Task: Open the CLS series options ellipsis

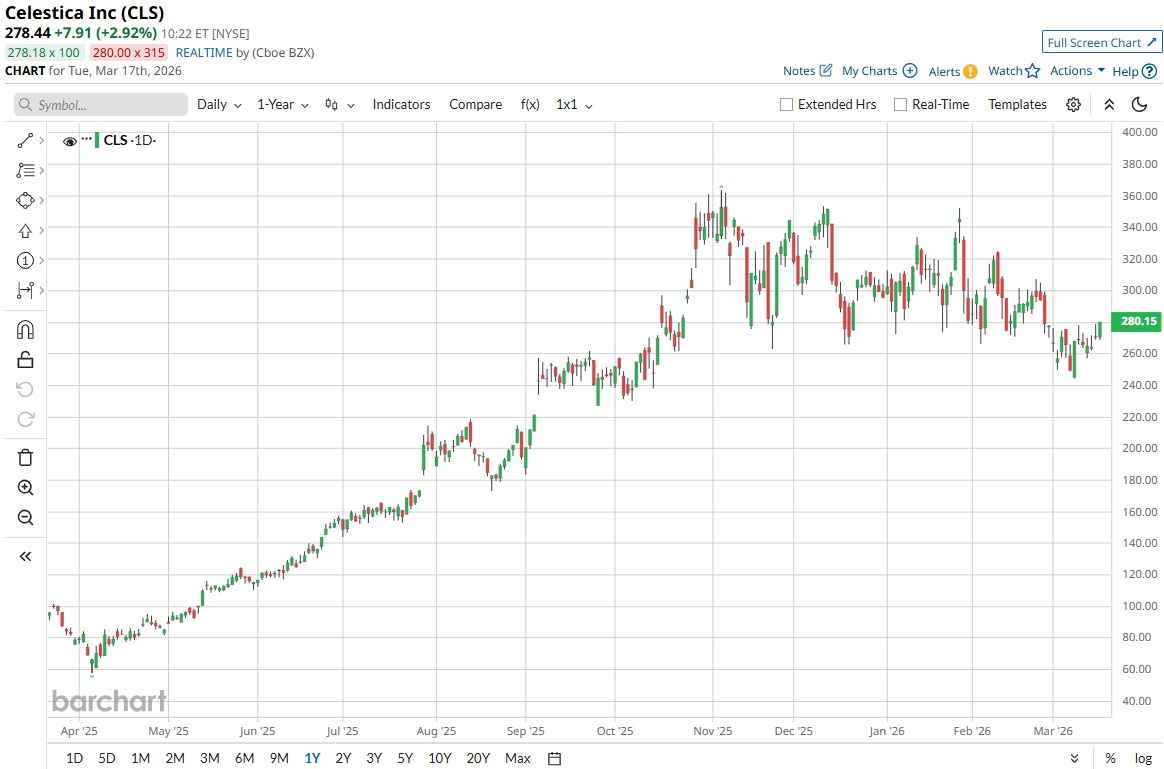Action: pyautogui.click(x=87, y=139)
